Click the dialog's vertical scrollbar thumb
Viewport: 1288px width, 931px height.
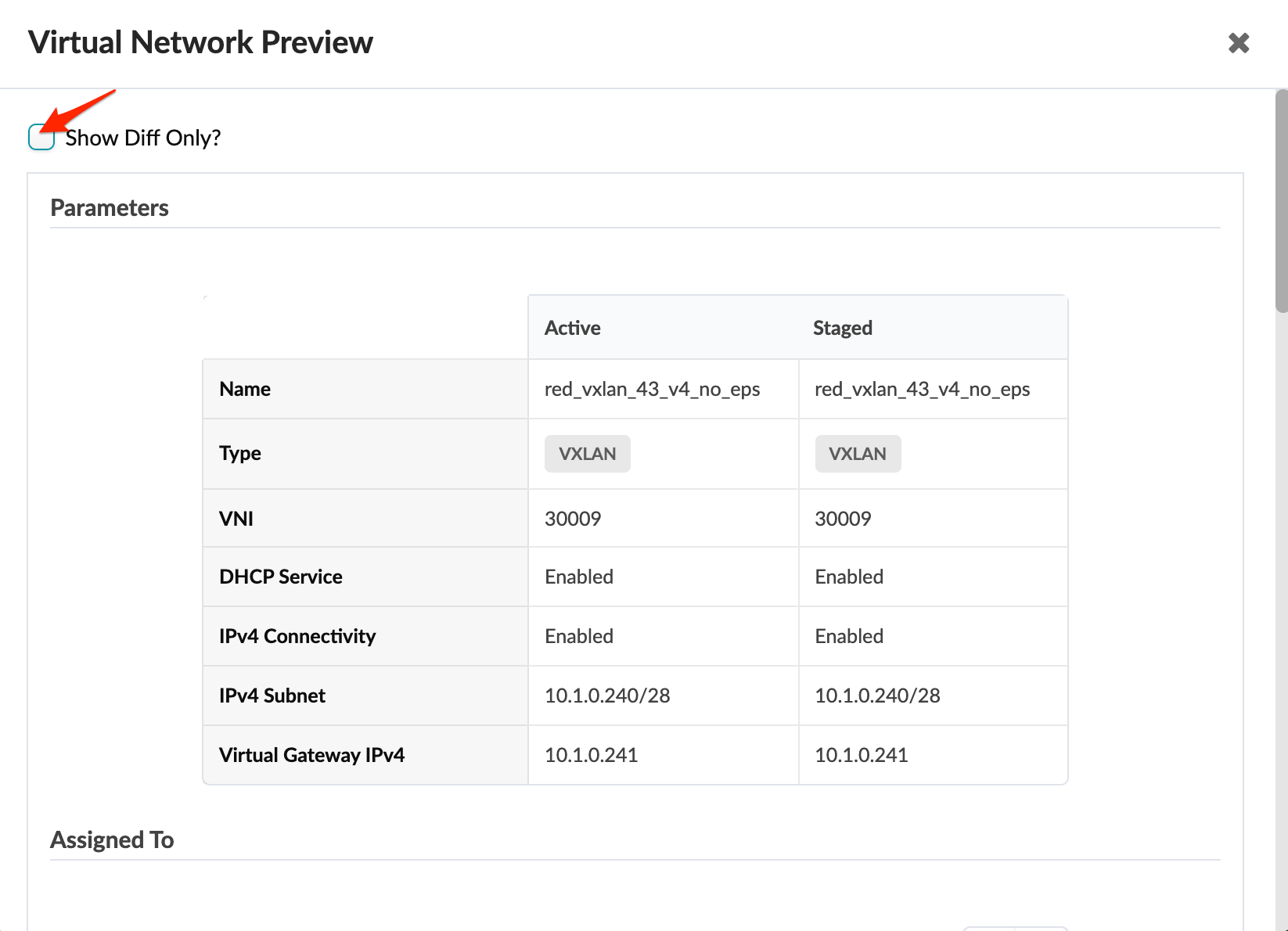point(1281,201)
